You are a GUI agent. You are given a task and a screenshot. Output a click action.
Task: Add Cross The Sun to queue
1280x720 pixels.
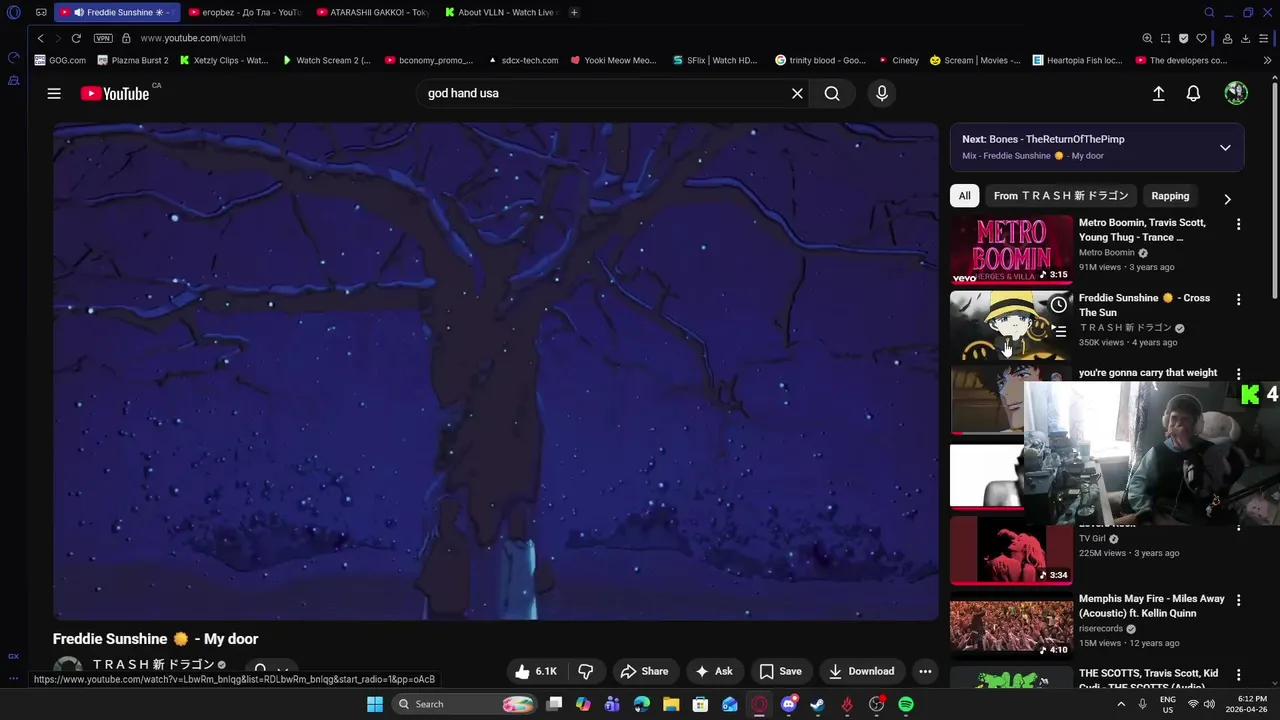coord(1058,331)
